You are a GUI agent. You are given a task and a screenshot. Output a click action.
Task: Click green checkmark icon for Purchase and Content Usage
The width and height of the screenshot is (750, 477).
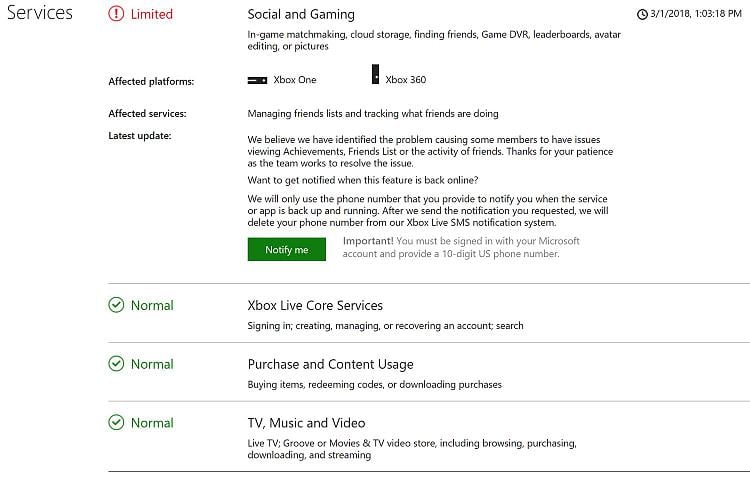point(116,364)
